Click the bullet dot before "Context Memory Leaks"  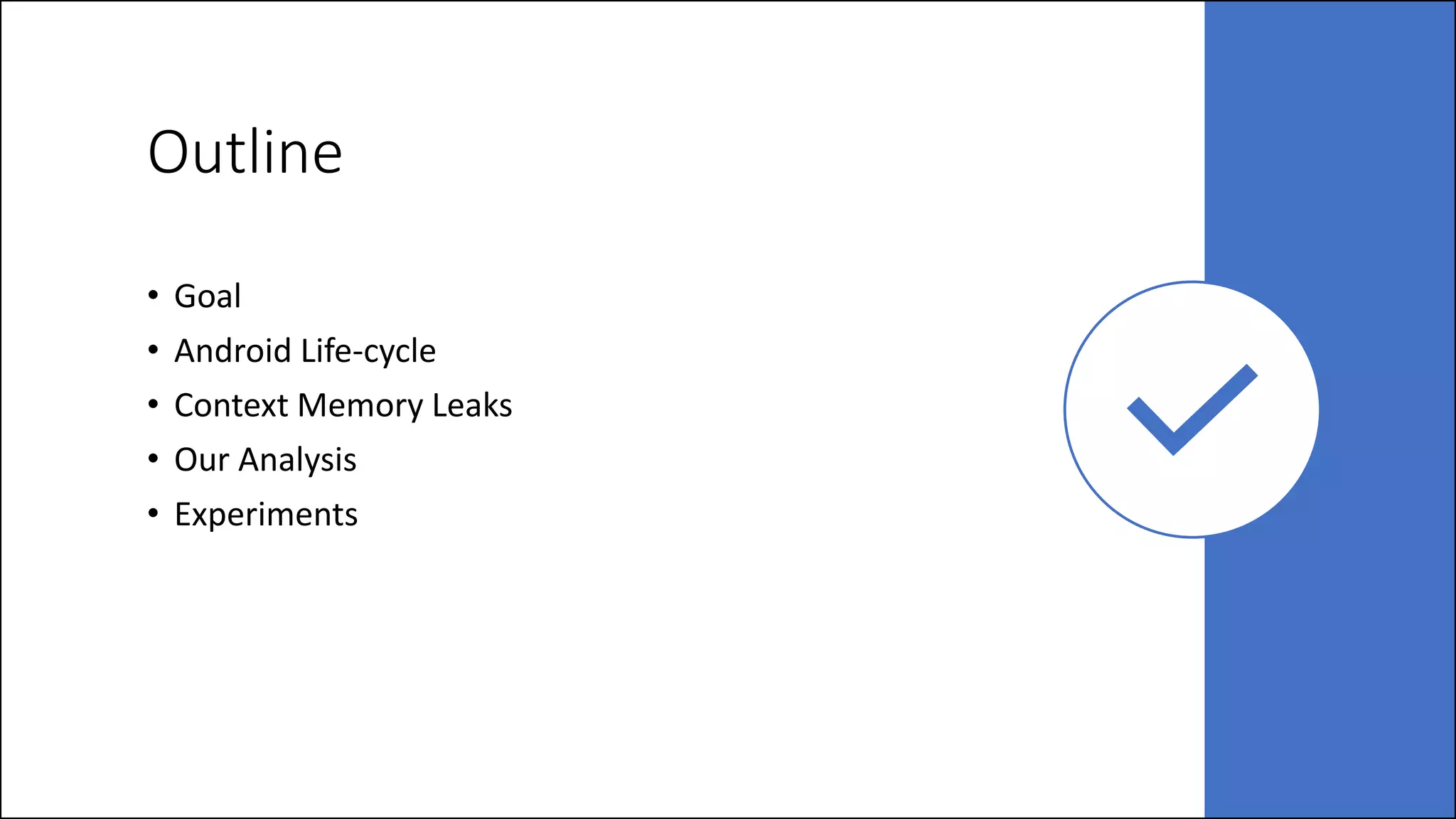pyautogui.click(x=153, y=405)
